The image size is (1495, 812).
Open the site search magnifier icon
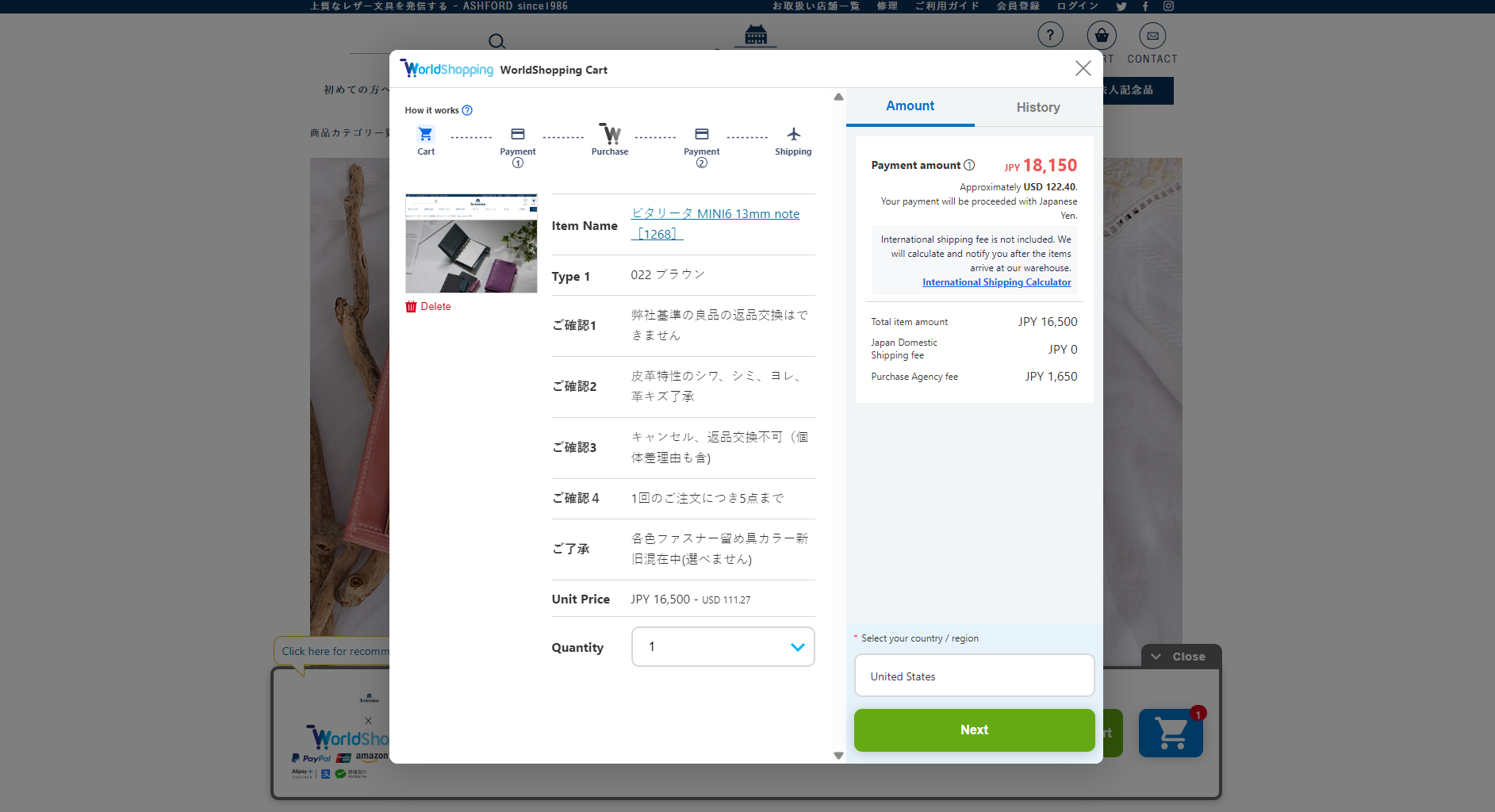click(x=496, y=40)
